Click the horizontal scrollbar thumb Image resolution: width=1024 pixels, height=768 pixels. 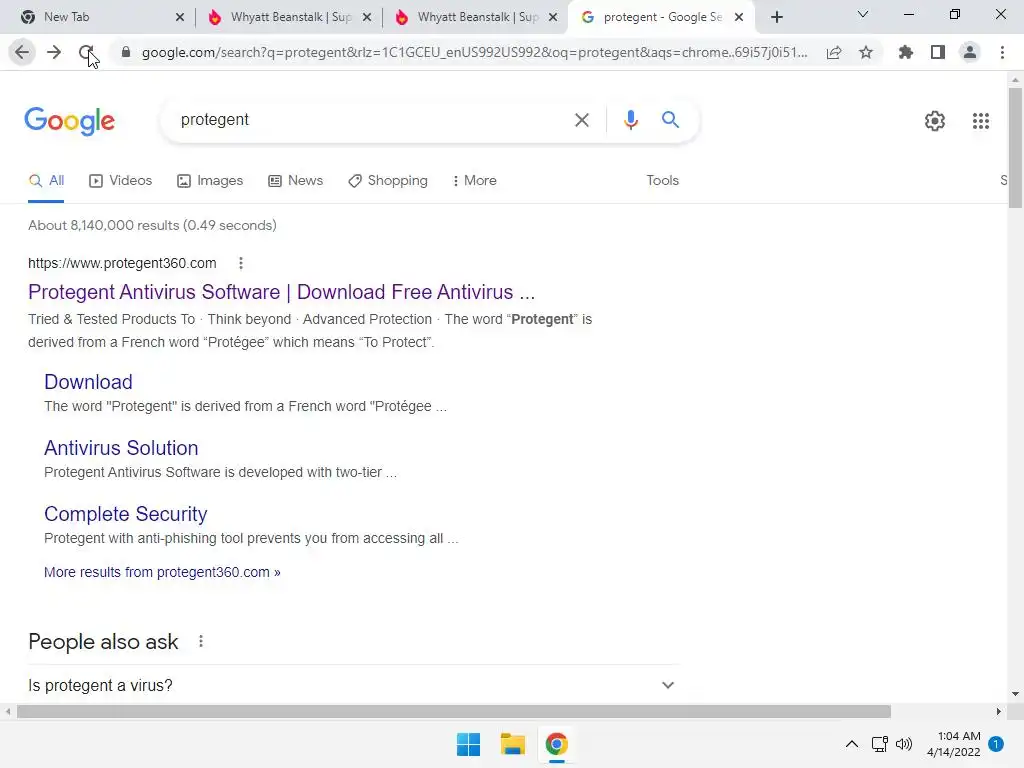point(454,711)
